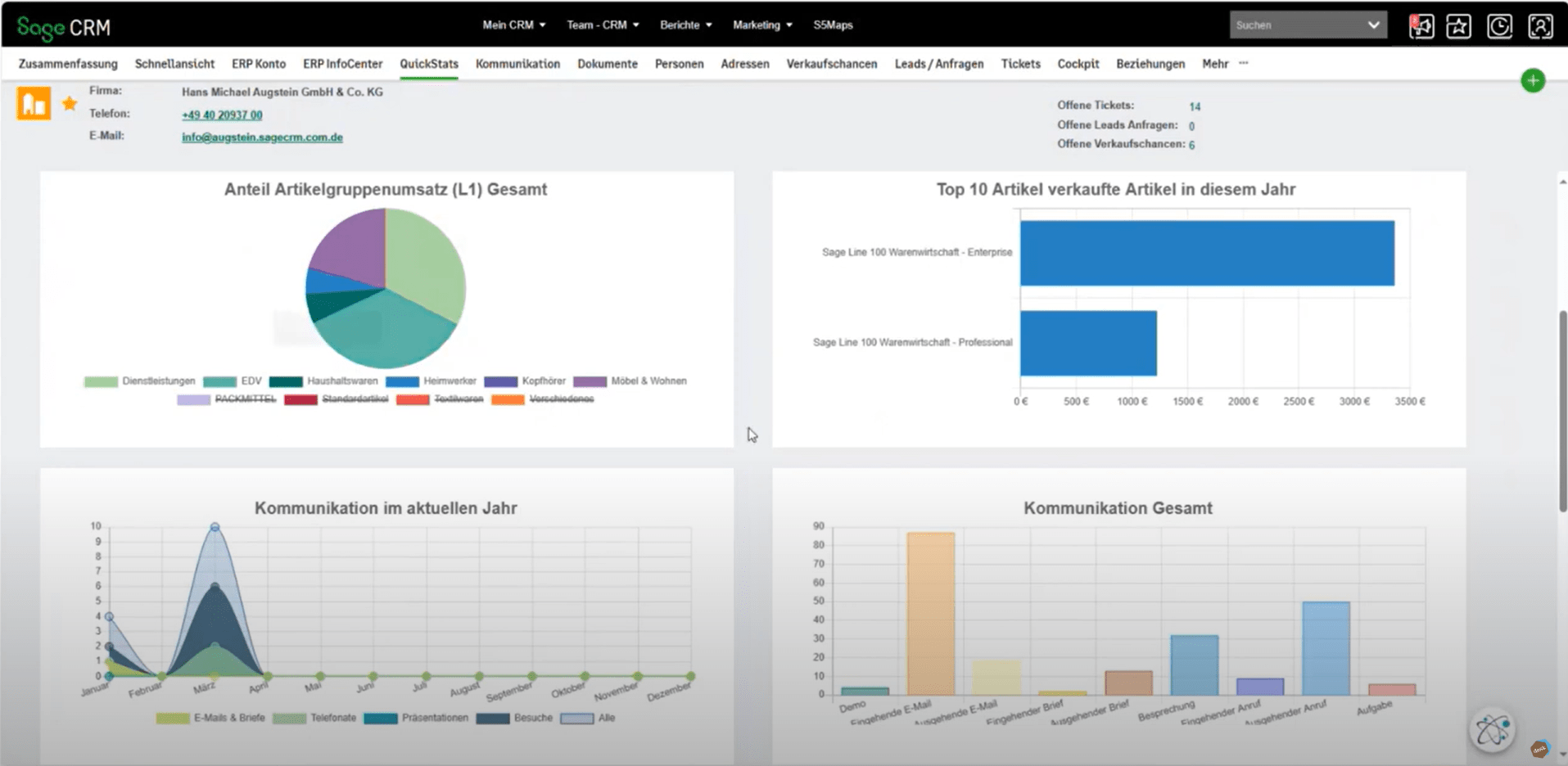Toggle Dienstleistungen legend in pie chart
Image resolution: width=1568 pixels, height=766 pixels.
pos(140,381)
